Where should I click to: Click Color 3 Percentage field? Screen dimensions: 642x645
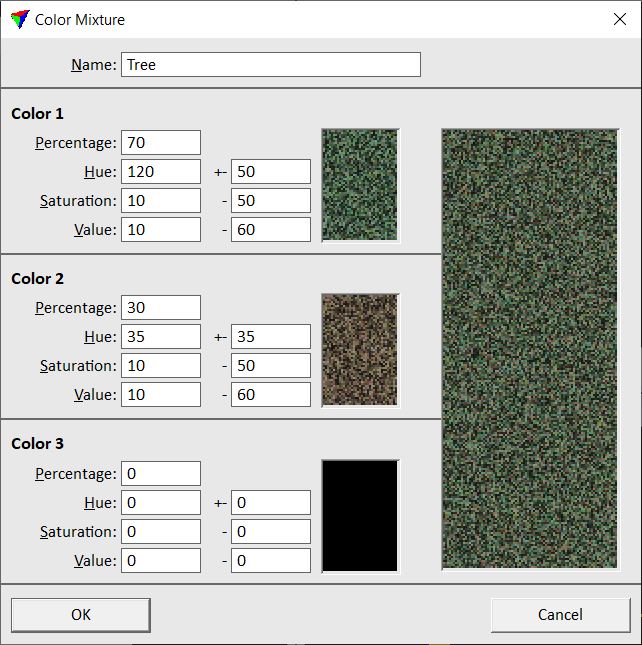pyautogui.click(x=161, y=473)
